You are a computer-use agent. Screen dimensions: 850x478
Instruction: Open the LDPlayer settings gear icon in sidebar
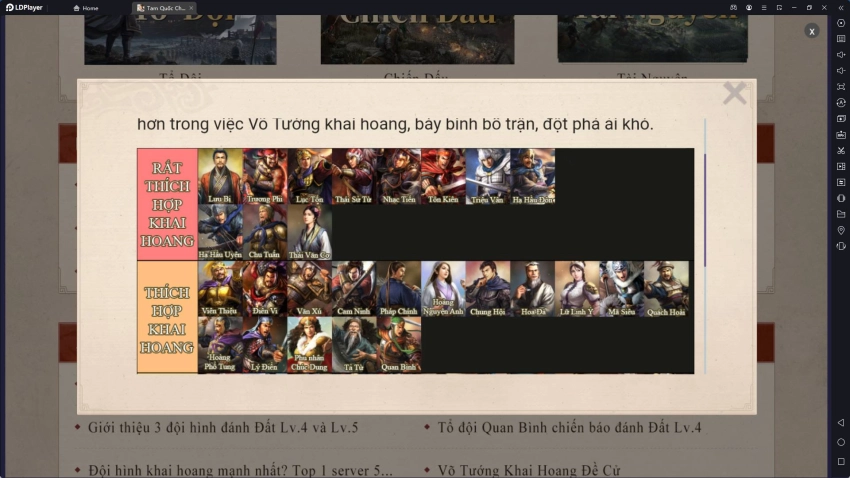(x=841, y=23)
